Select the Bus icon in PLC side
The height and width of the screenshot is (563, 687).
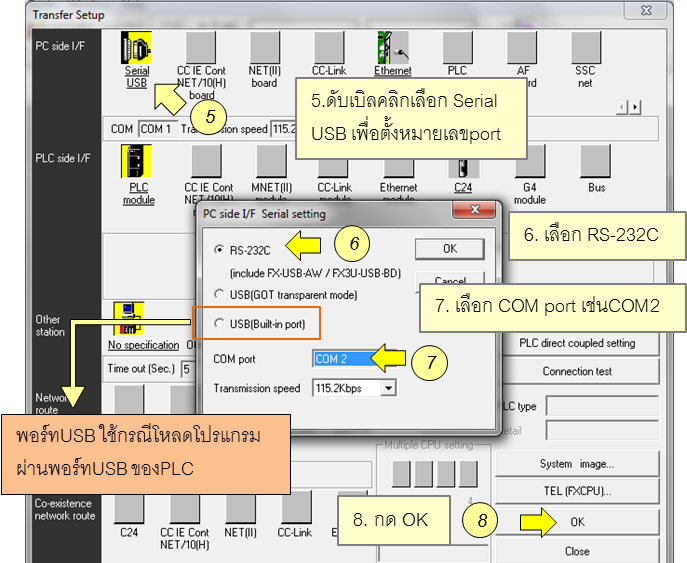point(595,161)
